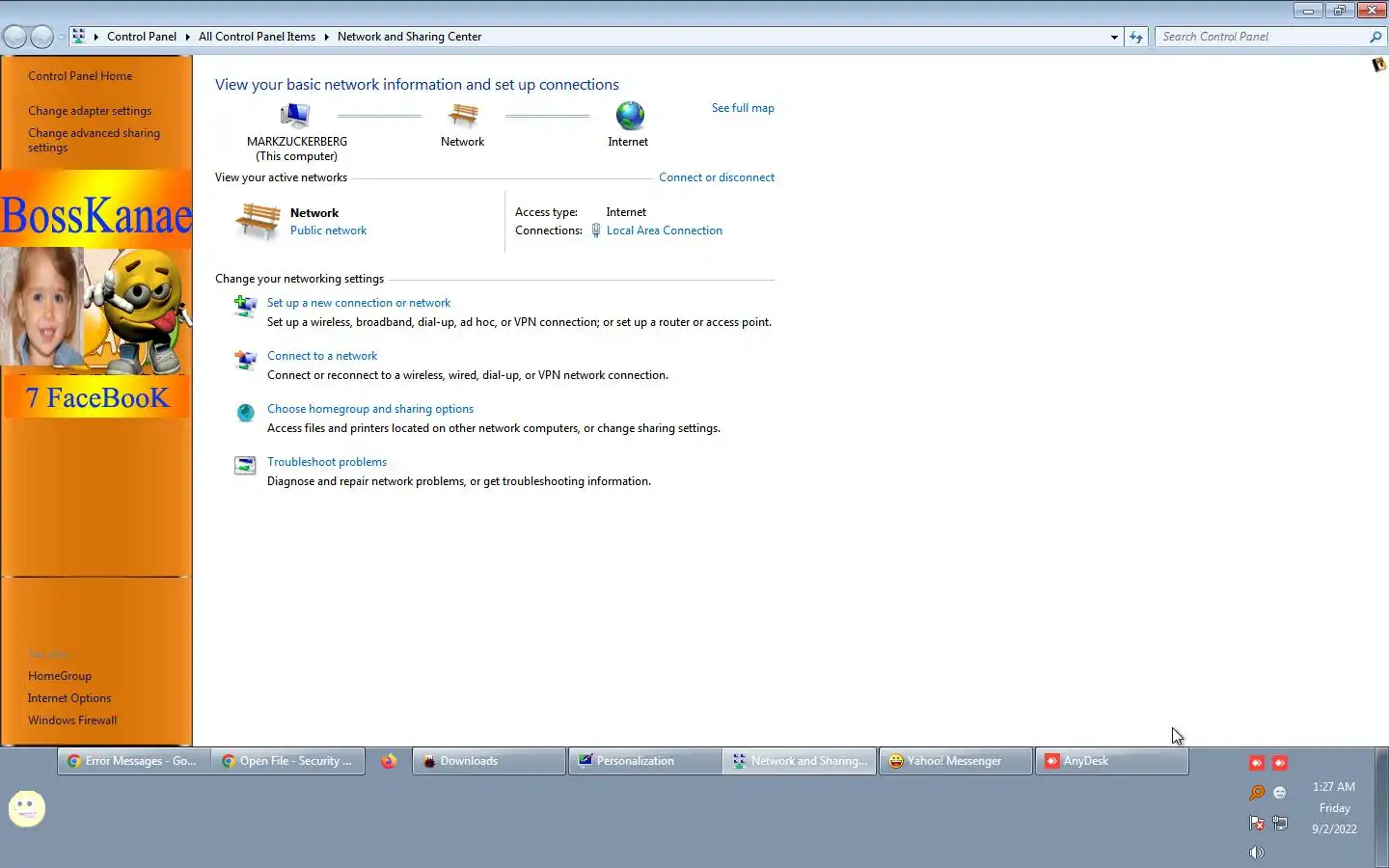
Task: Open Windows Firewall in the sidebar
Action: tap(72, 720)
